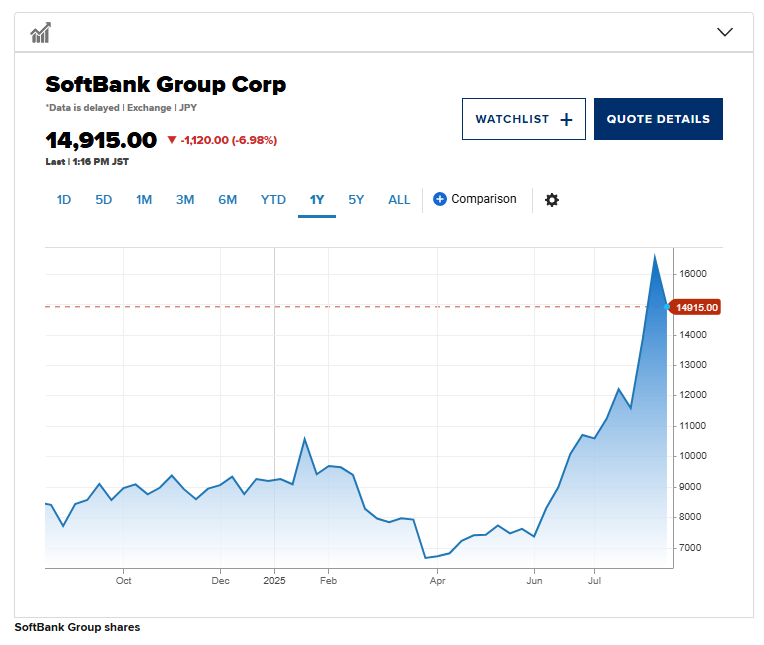764x645 pixels.
Task: Click the Jul label on x-axis
Action: (594, 581)
